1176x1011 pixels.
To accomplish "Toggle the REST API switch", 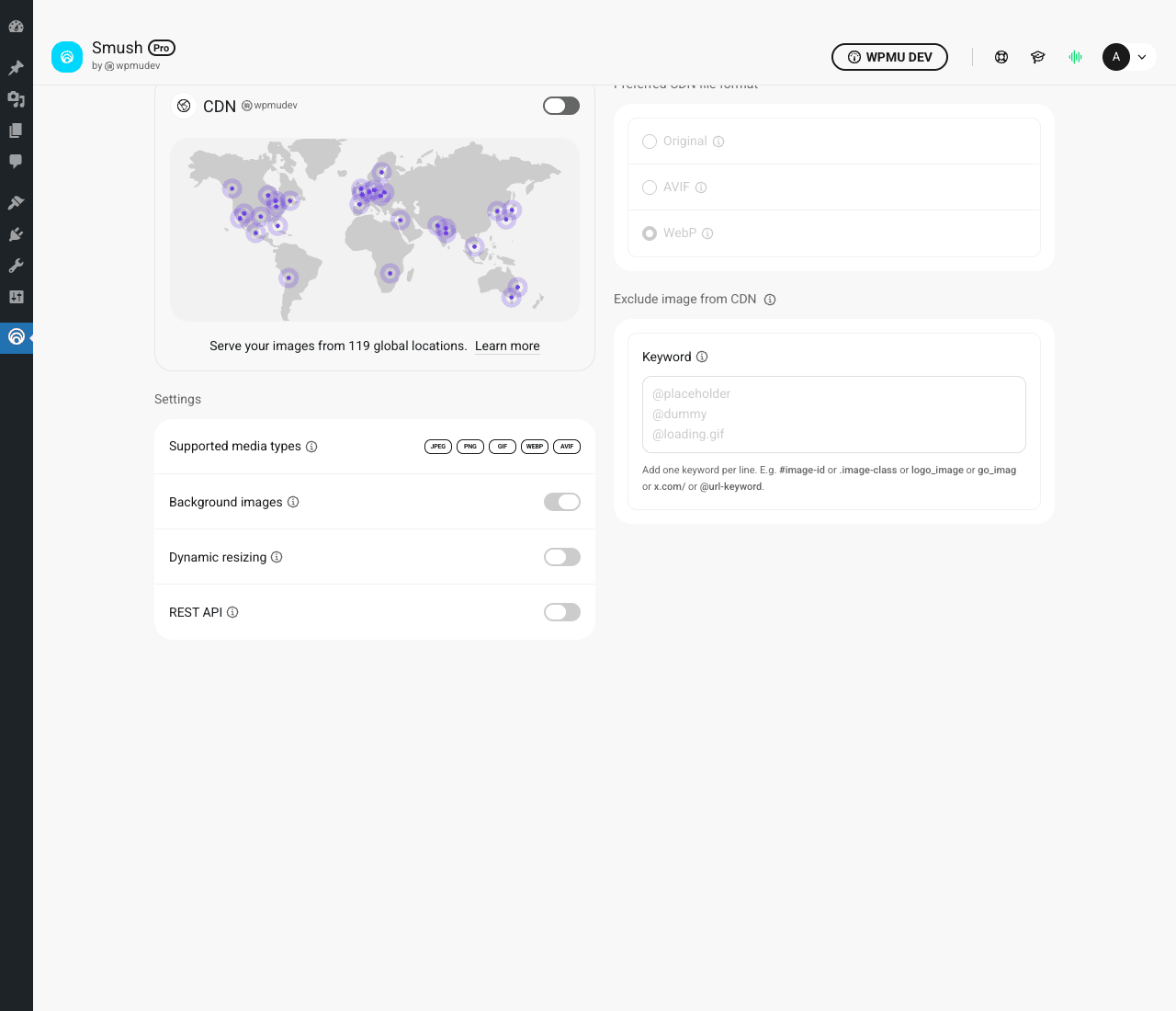I will [562, 612].
